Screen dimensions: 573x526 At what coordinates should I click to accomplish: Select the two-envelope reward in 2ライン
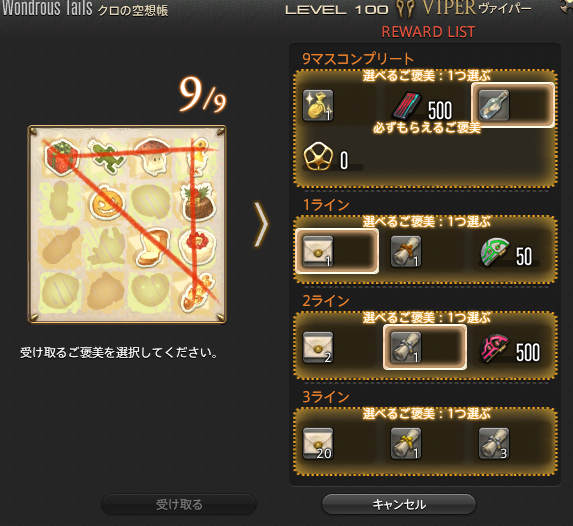pos(318,347)
